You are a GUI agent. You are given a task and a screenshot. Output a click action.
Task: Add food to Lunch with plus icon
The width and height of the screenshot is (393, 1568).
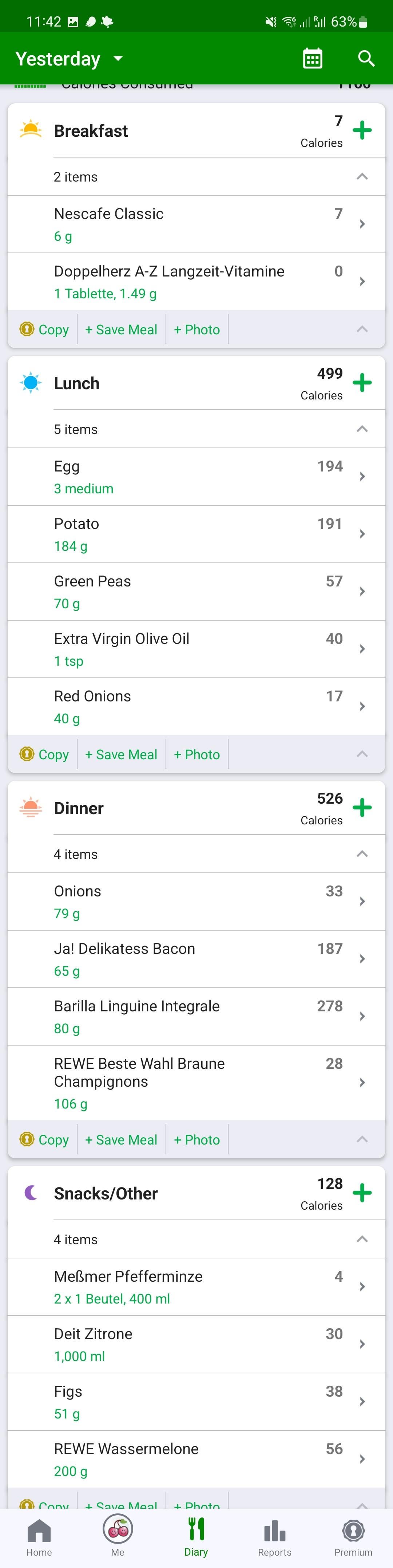click(362, 383)
